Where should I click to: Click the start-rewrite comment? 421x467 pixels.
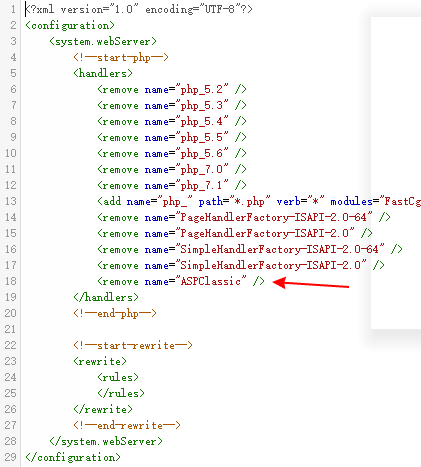coord(133,345)
